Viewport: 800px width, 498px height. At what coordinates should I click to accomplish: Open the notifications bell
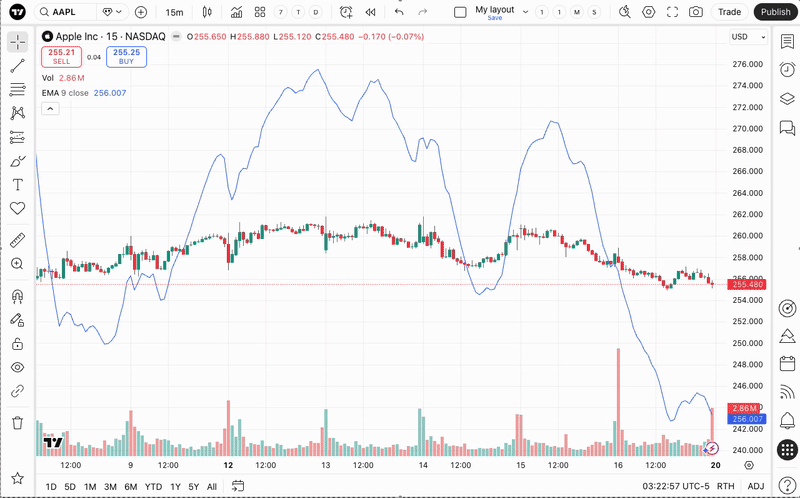(x=787, y=421)
